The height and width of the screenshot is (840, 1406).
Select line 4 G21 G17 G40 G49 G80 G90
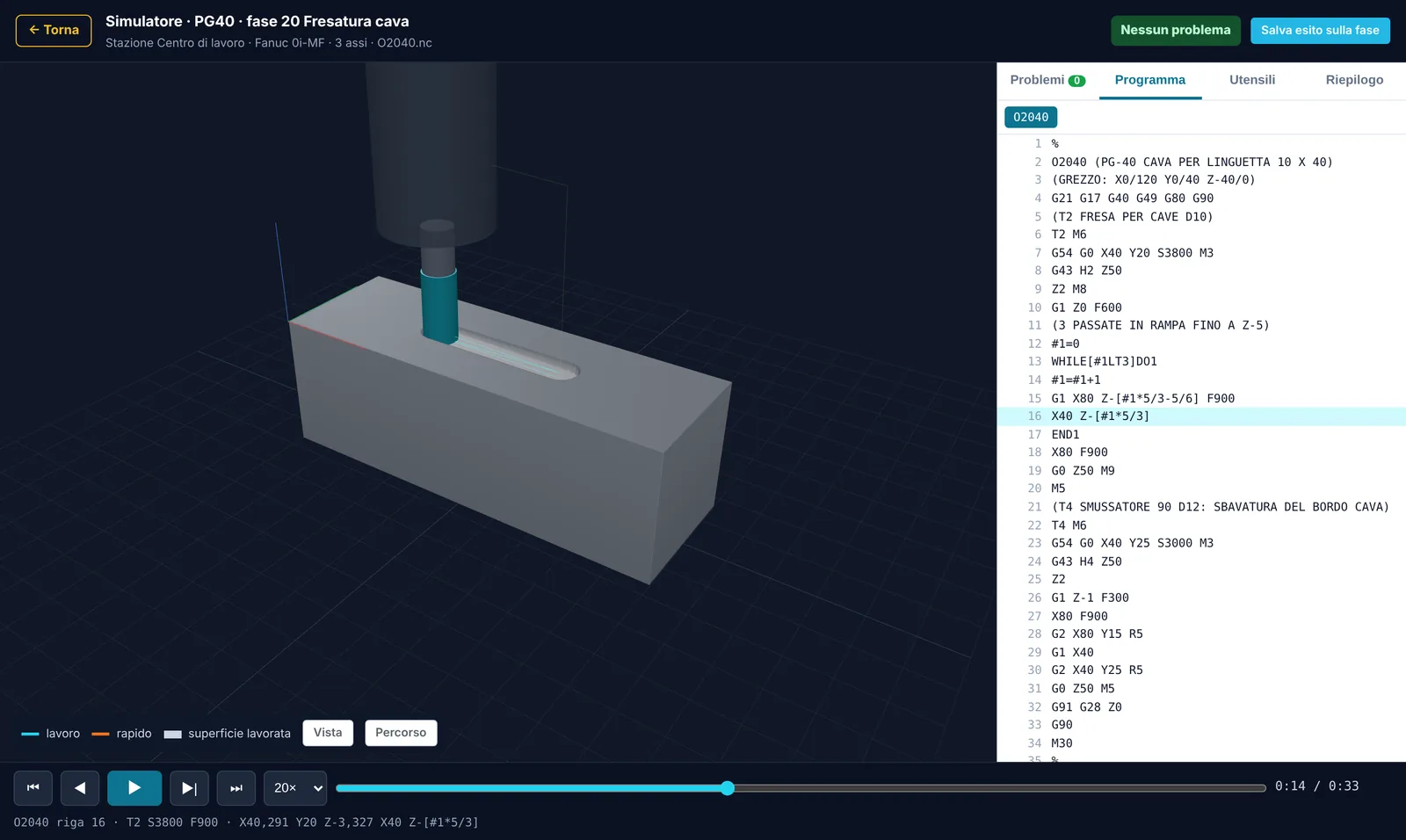click(x=1201, y=199)
